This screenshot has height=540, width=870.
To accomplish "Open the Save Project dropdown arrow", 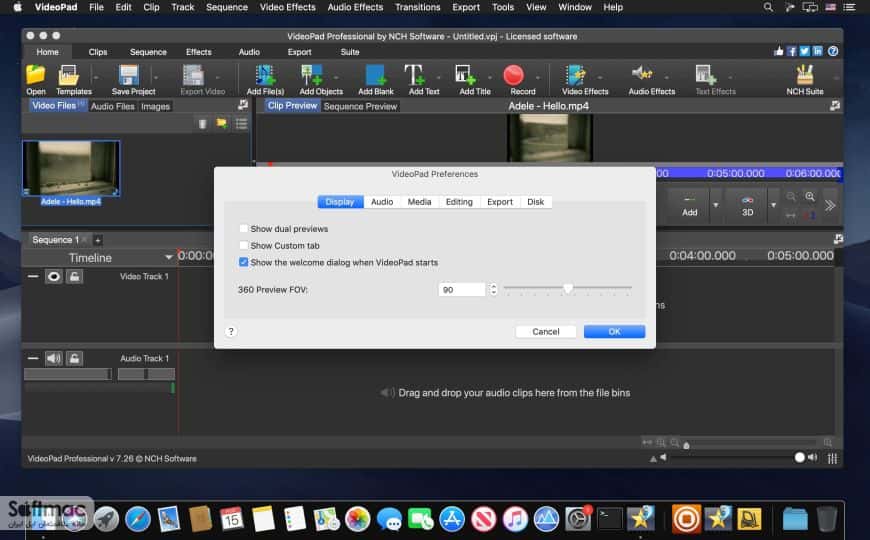I will (x=156, y=78).
